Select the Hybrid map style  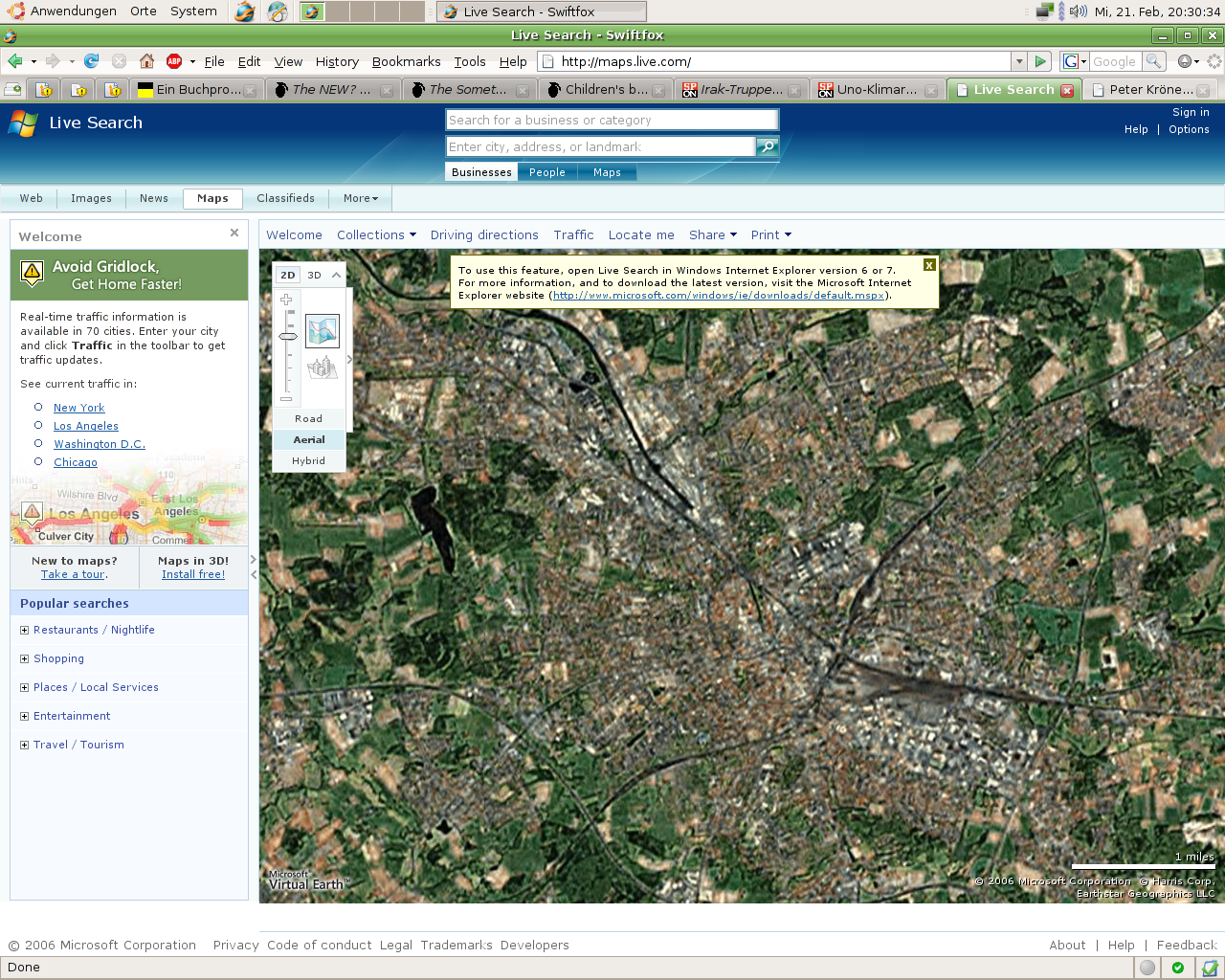click(x=308, y=460)
